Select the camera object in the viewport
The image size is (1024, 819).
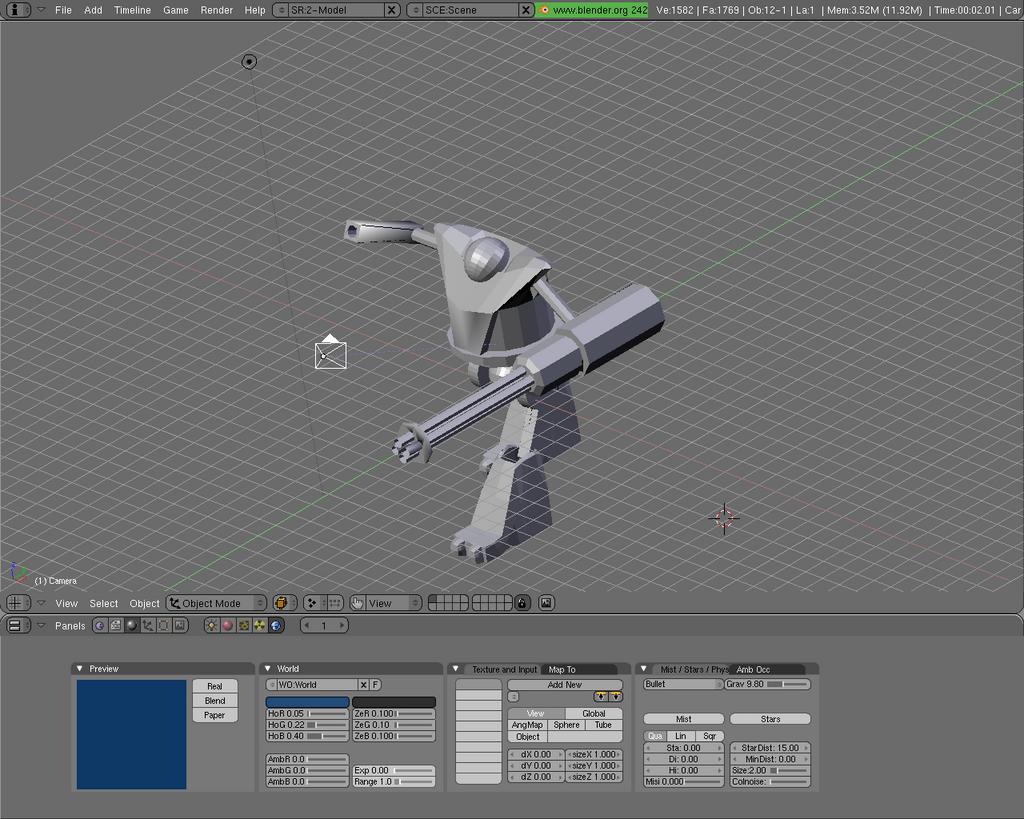[330, 353]
